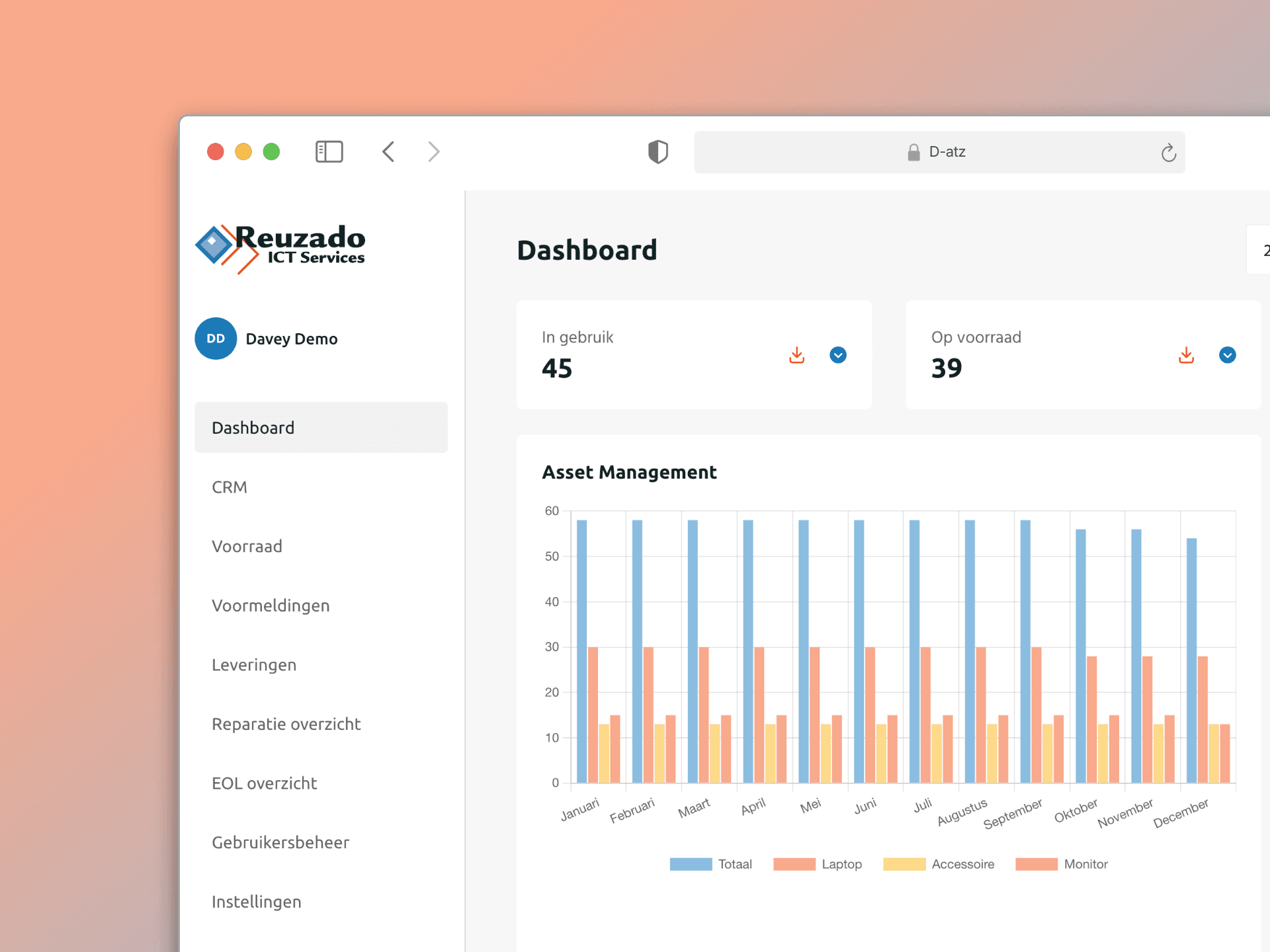This screenshot has width=1270, height=952.
Task: Click the shield privacy icon in the toolbar
Action: click(658, 151)
